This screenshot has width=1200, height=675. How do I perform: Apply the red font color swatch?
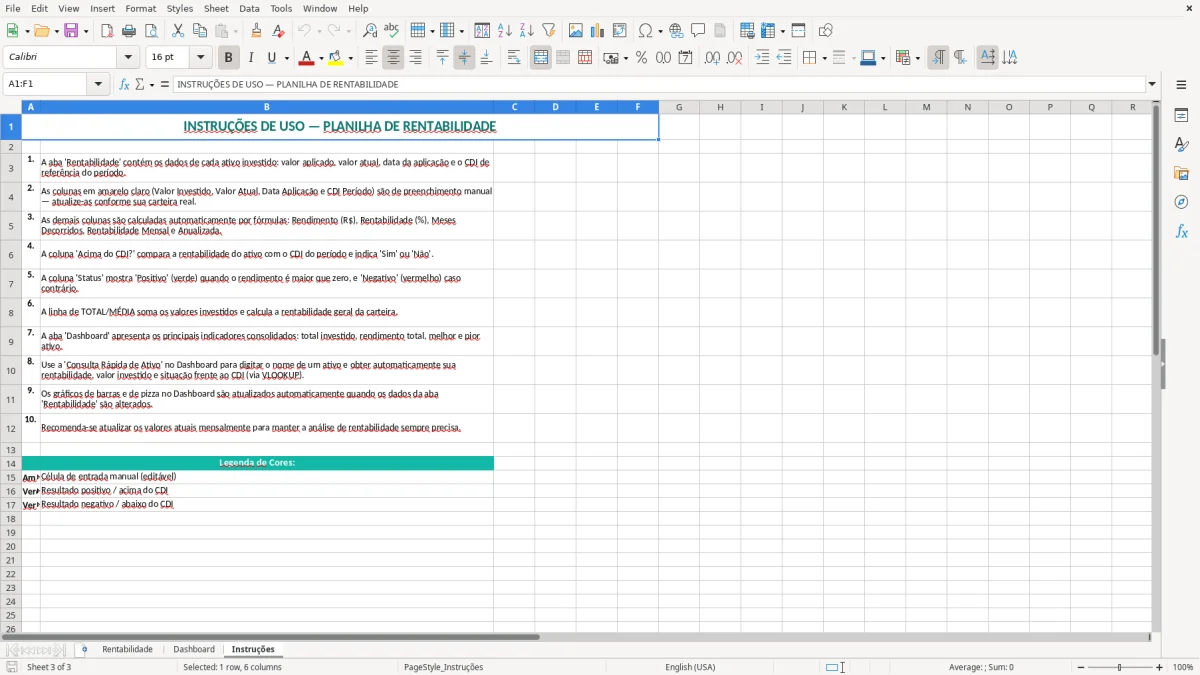click(x=307, y=58)
